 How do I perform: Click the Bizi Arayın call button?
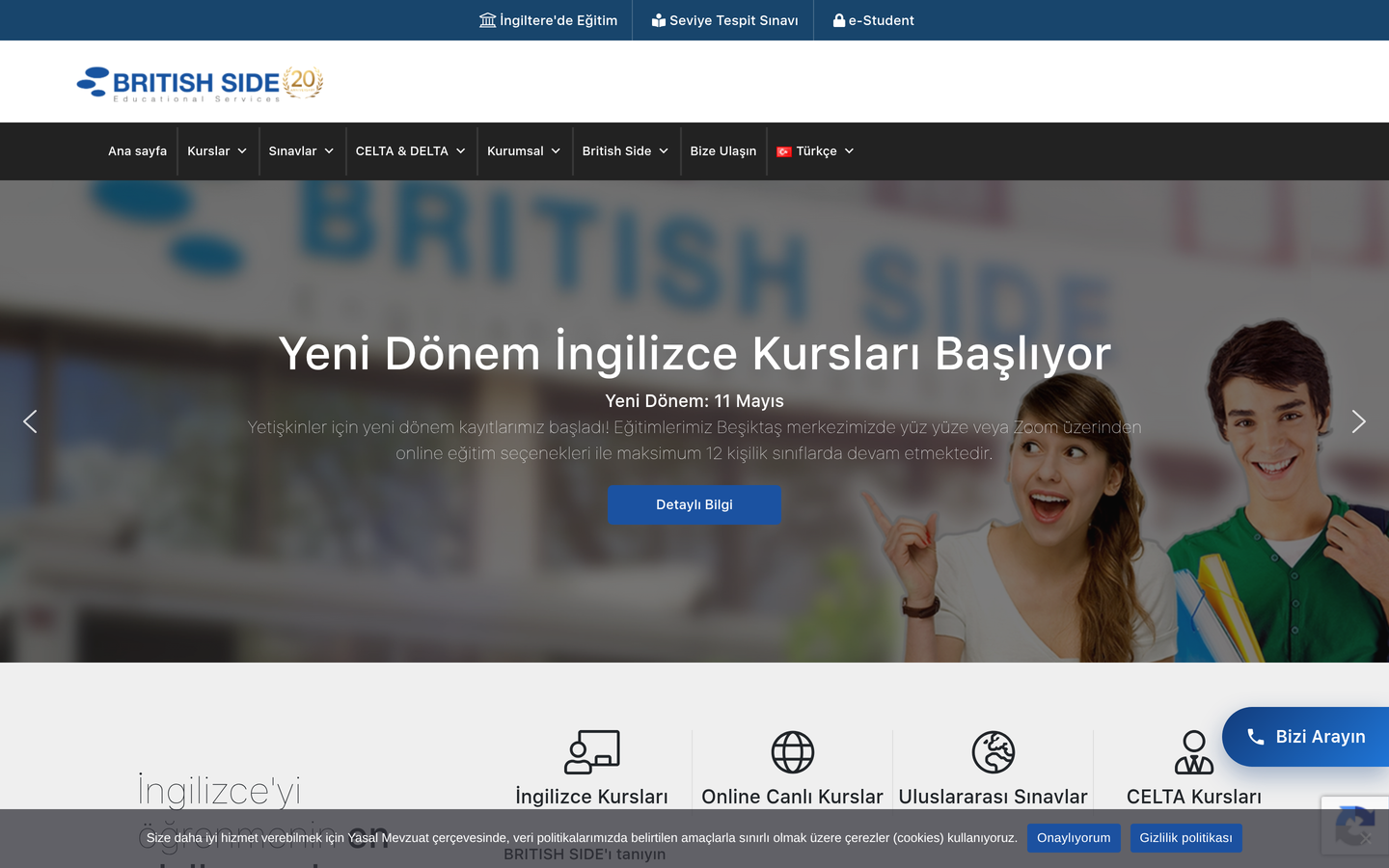pyautogui.click(x=1306, y=737)
